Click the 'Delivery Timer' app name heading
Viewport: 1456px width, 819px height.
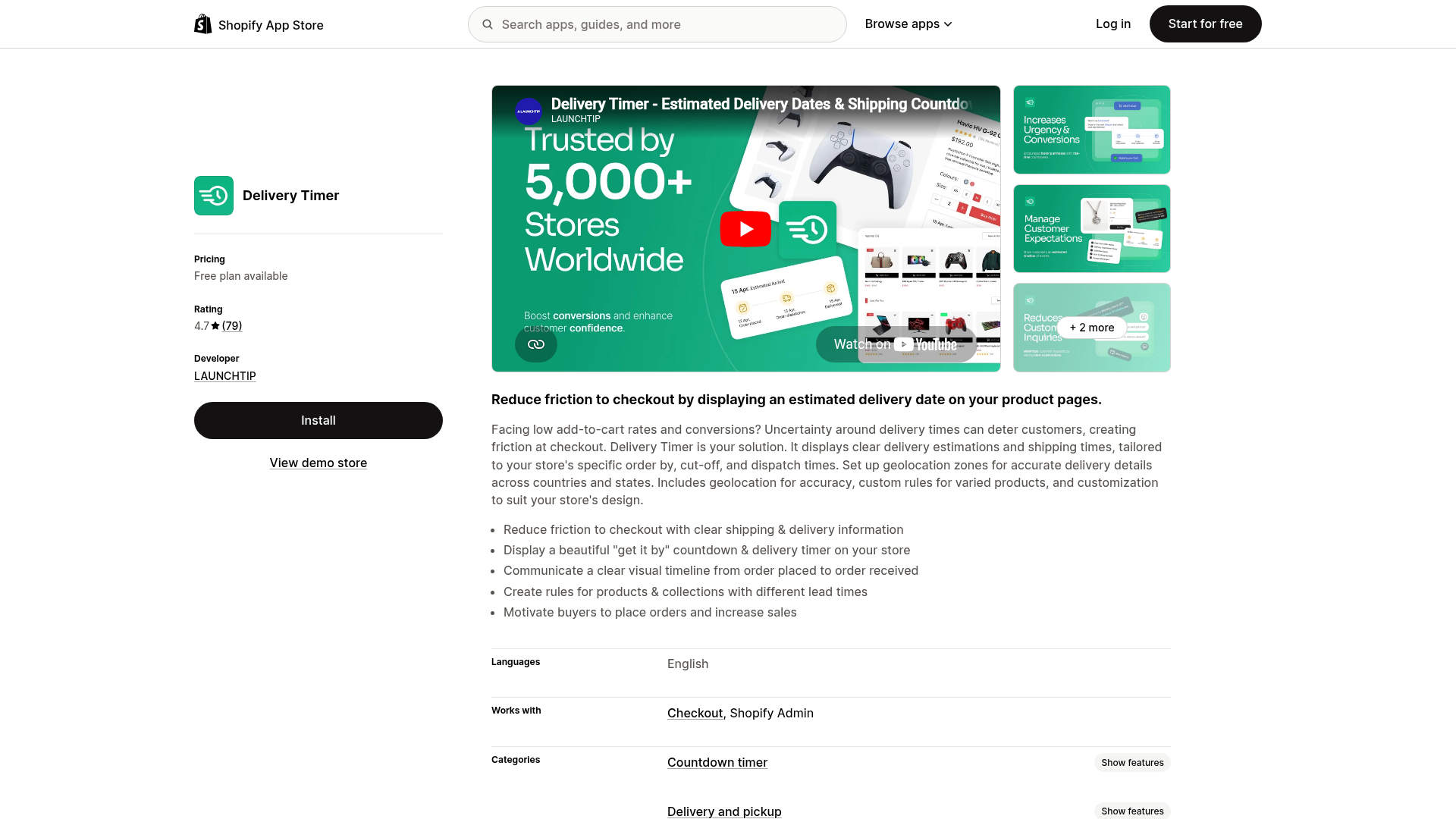point(291,196)
